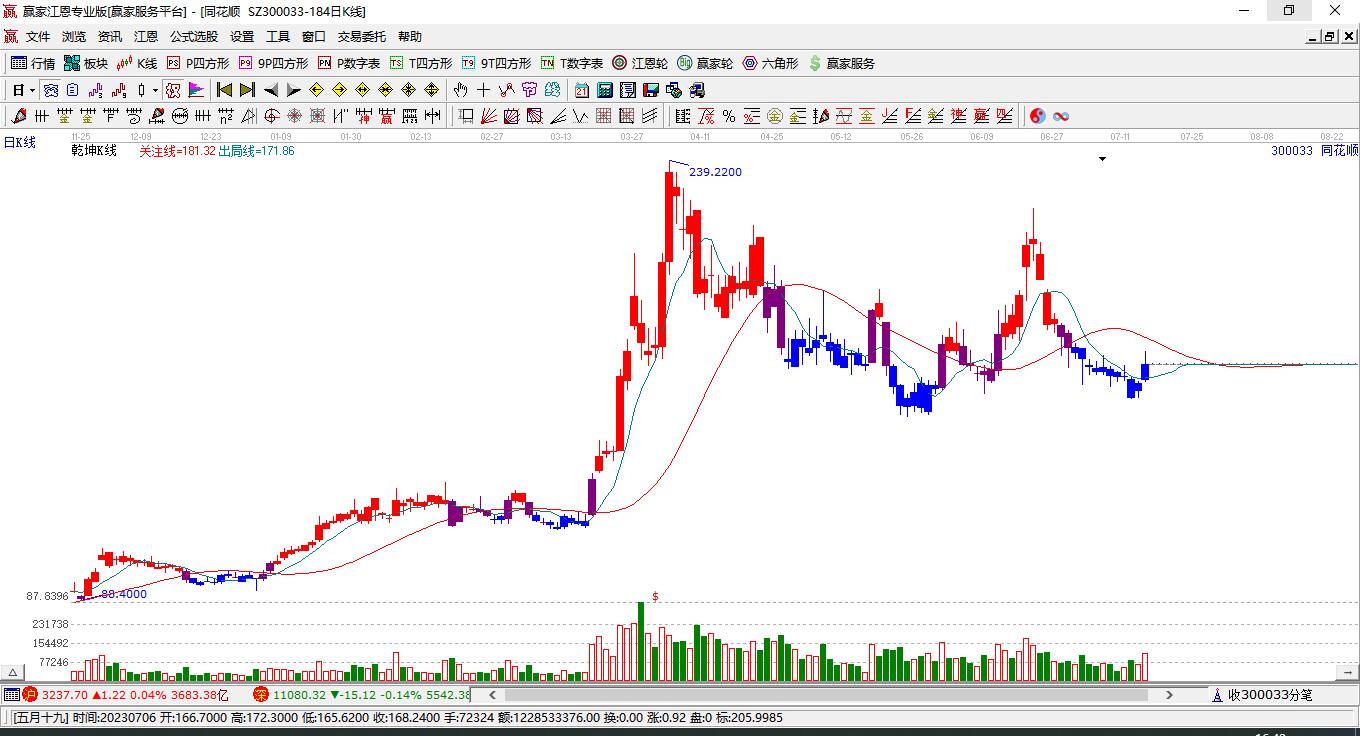
Task: Click the 关注线=181.32 indicator text
Action: [x=177, y=151]
